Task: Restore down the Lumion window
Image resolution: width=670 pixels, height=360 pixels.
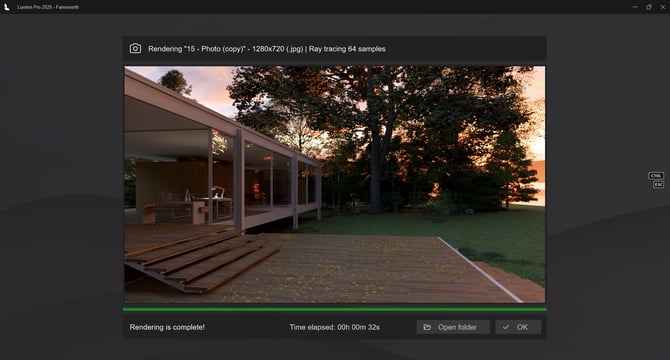Action: click(649, 7)
